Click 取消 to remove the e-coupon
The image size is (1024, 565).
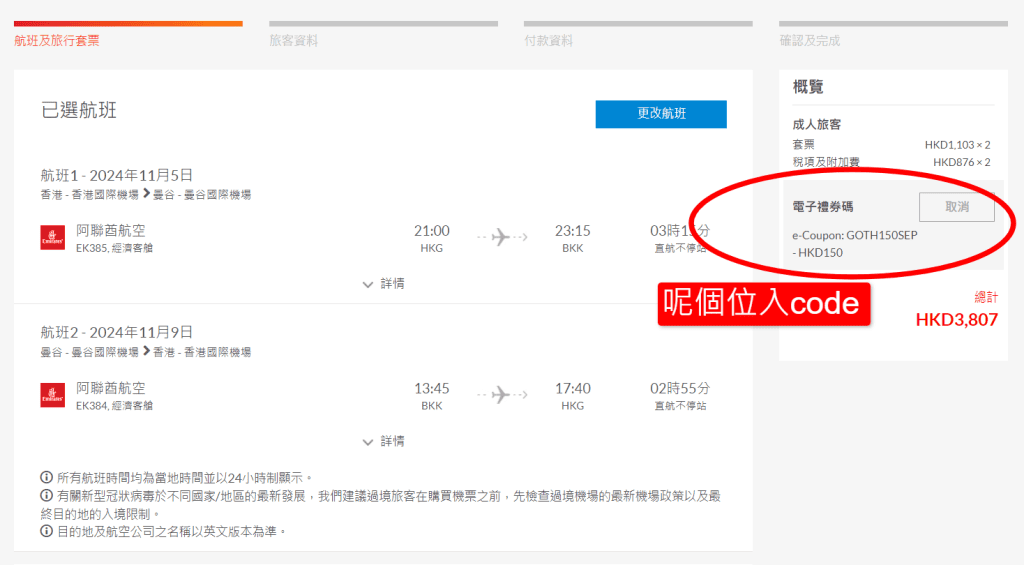click(x=957, y=207)
